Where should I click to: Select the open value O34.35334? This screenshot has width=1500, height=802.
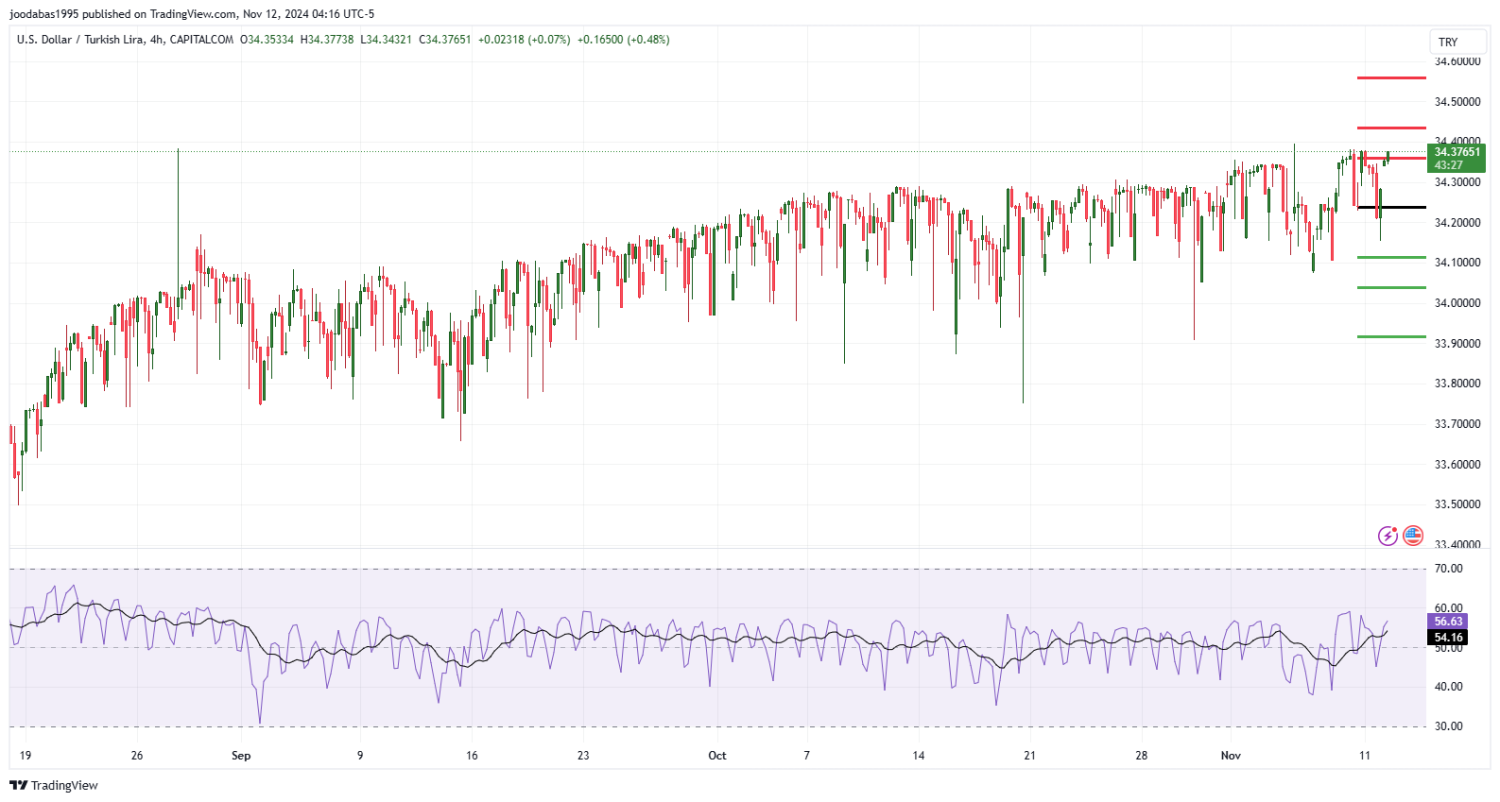[x=266, y=40]
